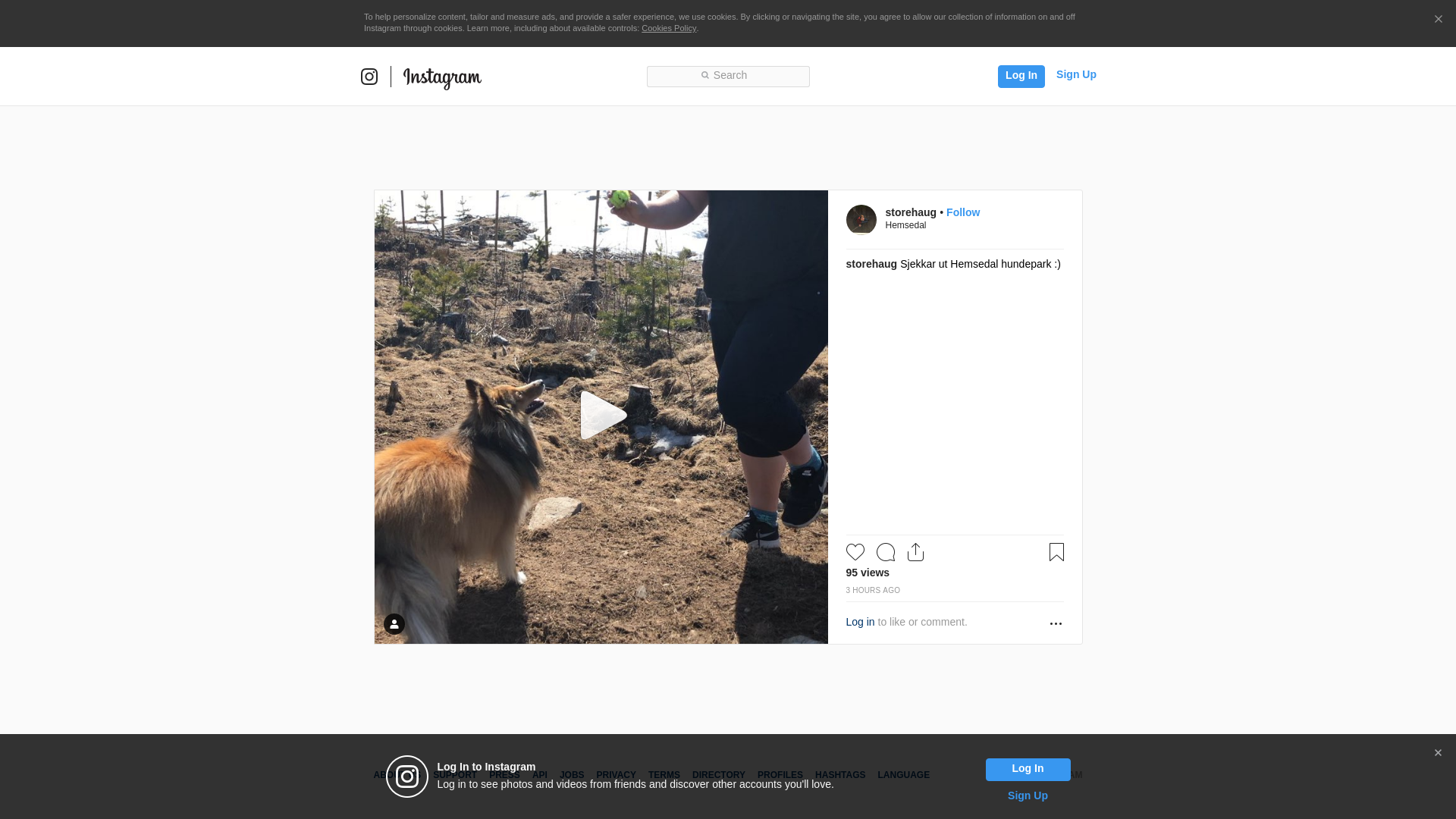
Task: Open the Sign Up link in header
Action: point(1076,74)
